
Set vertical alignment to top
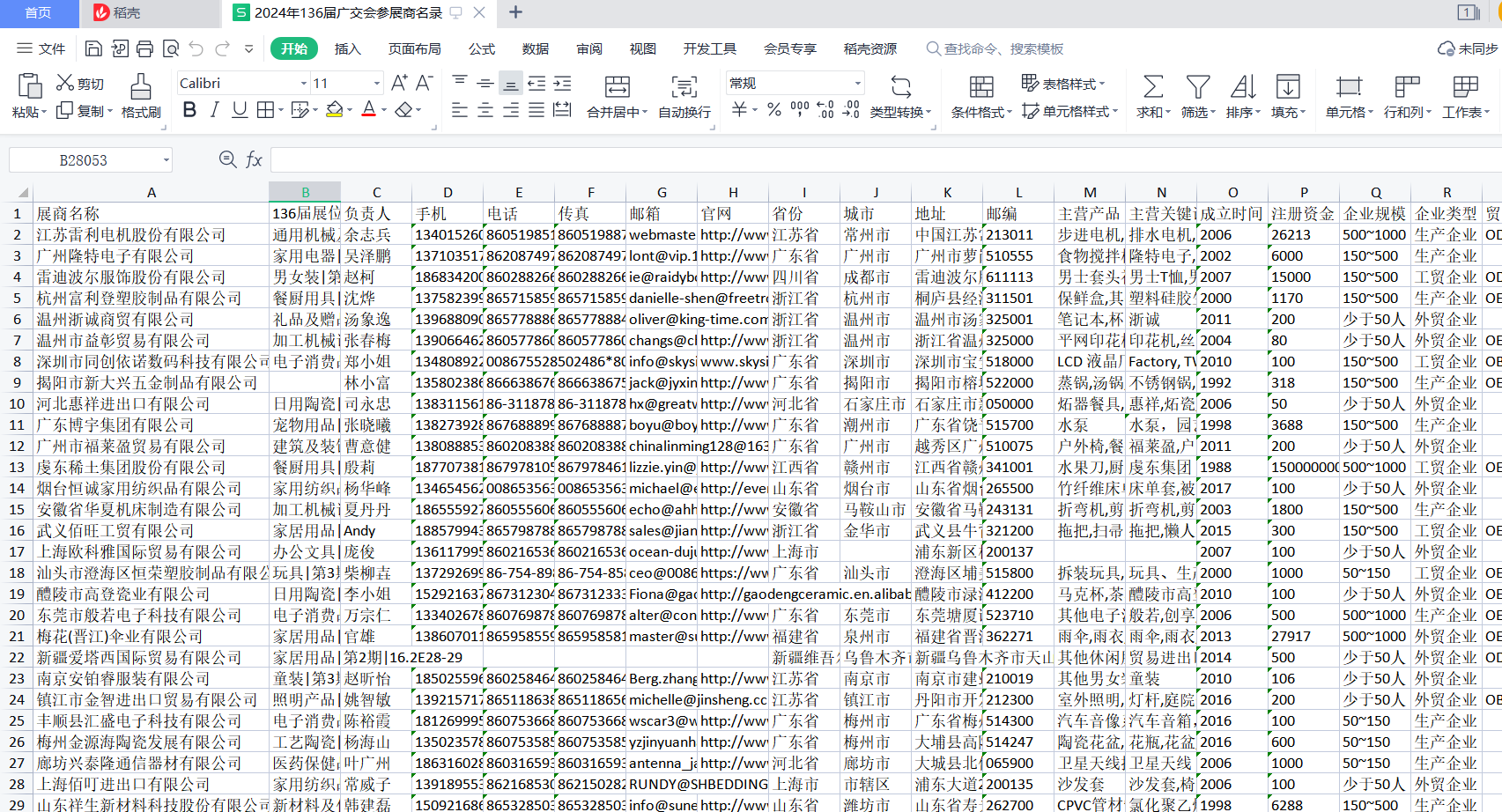[460, 83]
